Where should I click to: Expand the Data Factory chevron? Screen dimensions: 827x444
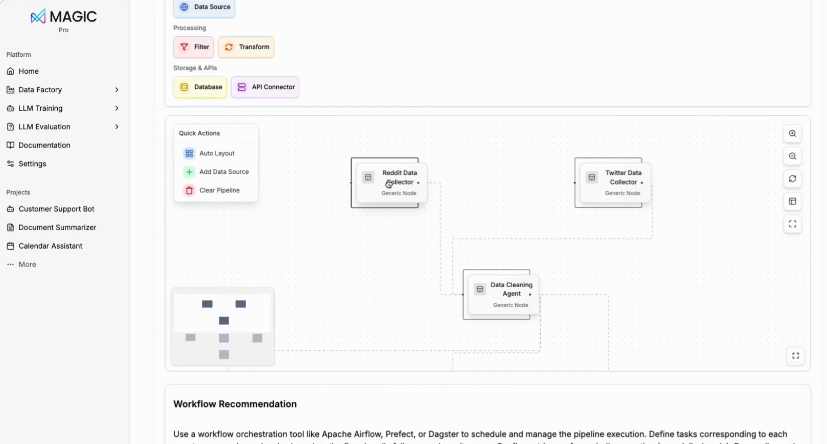(x=117, y=90)
